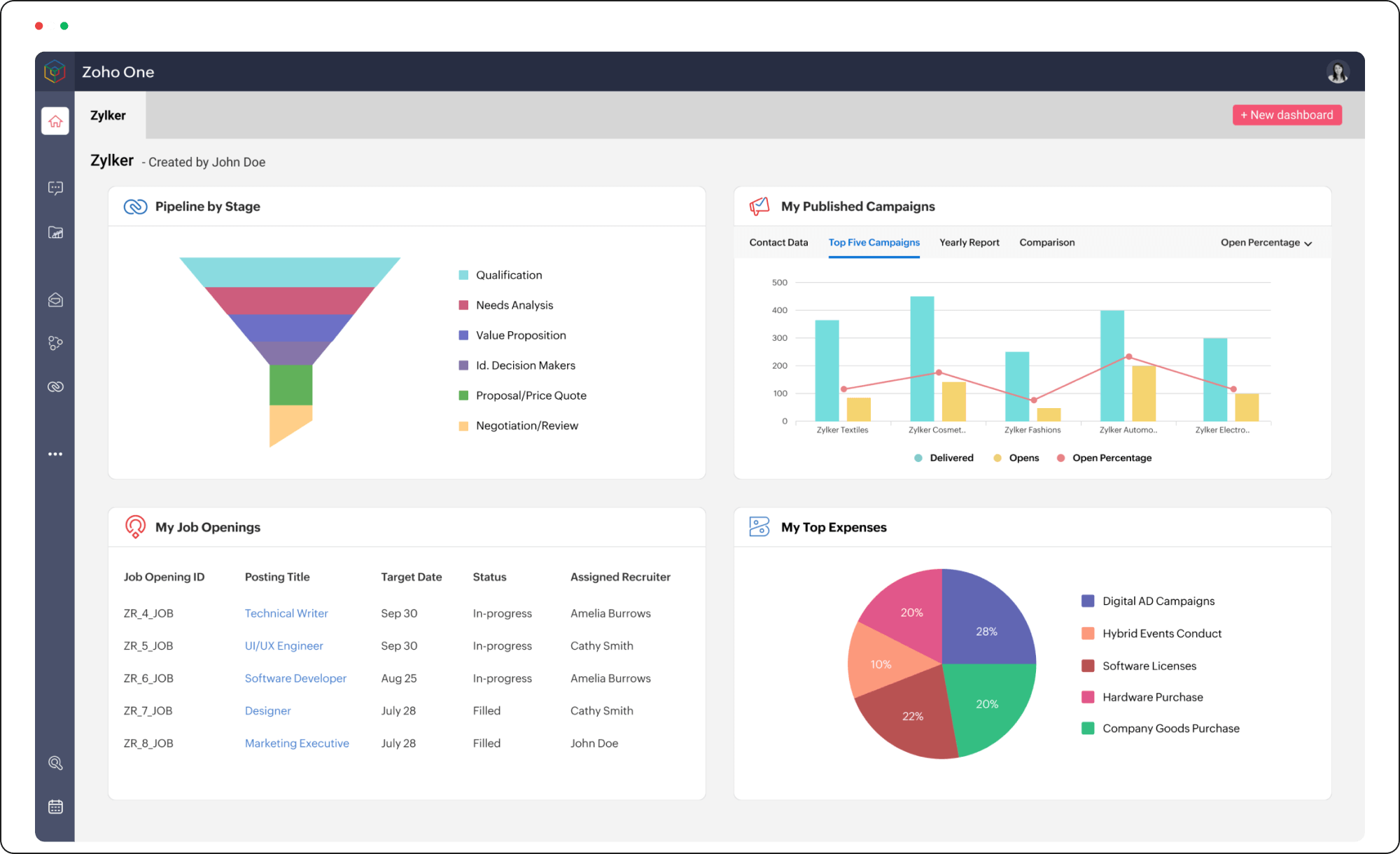
Task: Click the Id. Decision Makers legend swatch
Action: click(463, 365)
